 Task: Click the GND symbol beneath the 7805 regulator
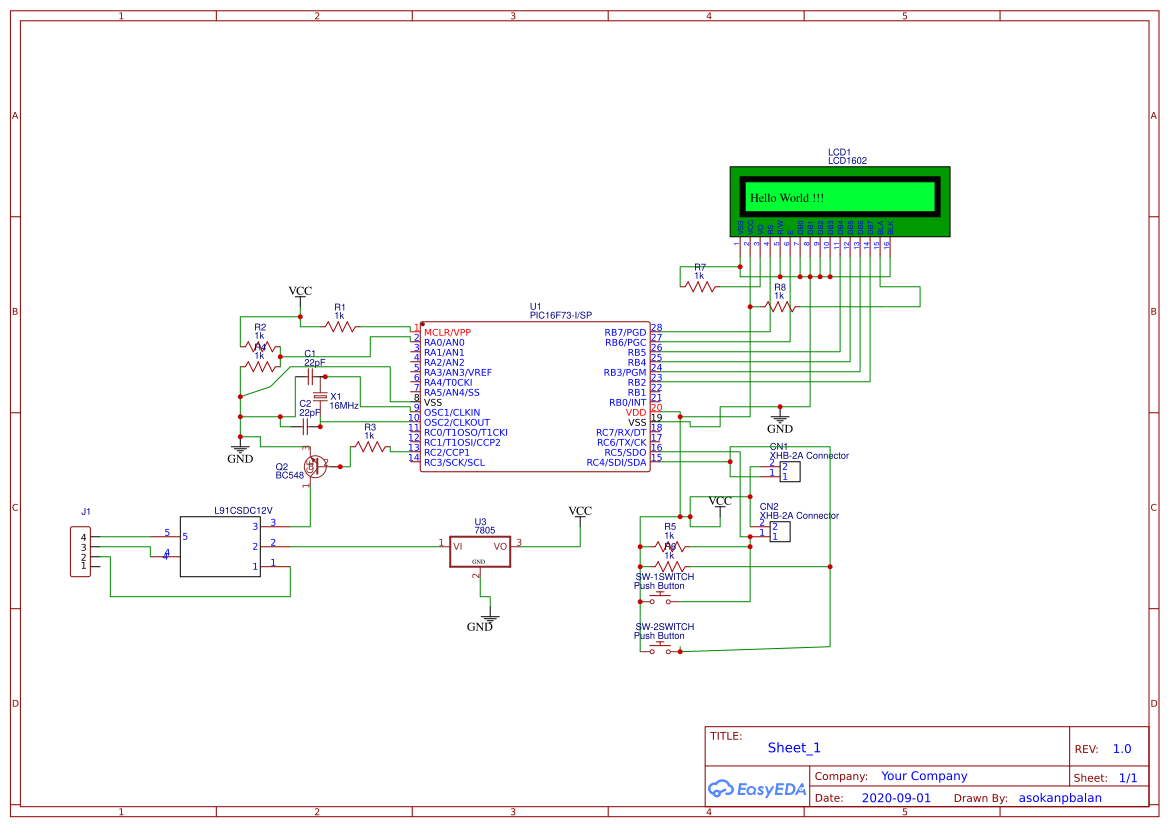point(488,619)
